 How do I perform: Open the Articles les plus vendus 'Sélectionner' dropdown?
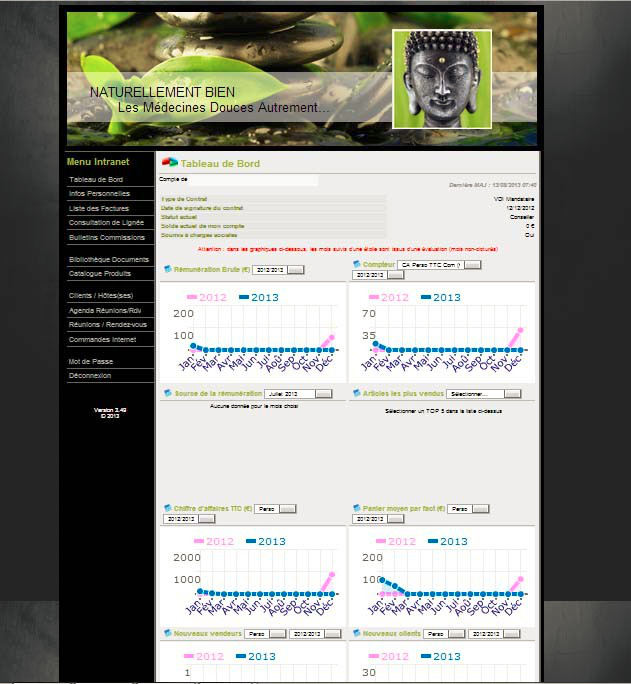486,394
